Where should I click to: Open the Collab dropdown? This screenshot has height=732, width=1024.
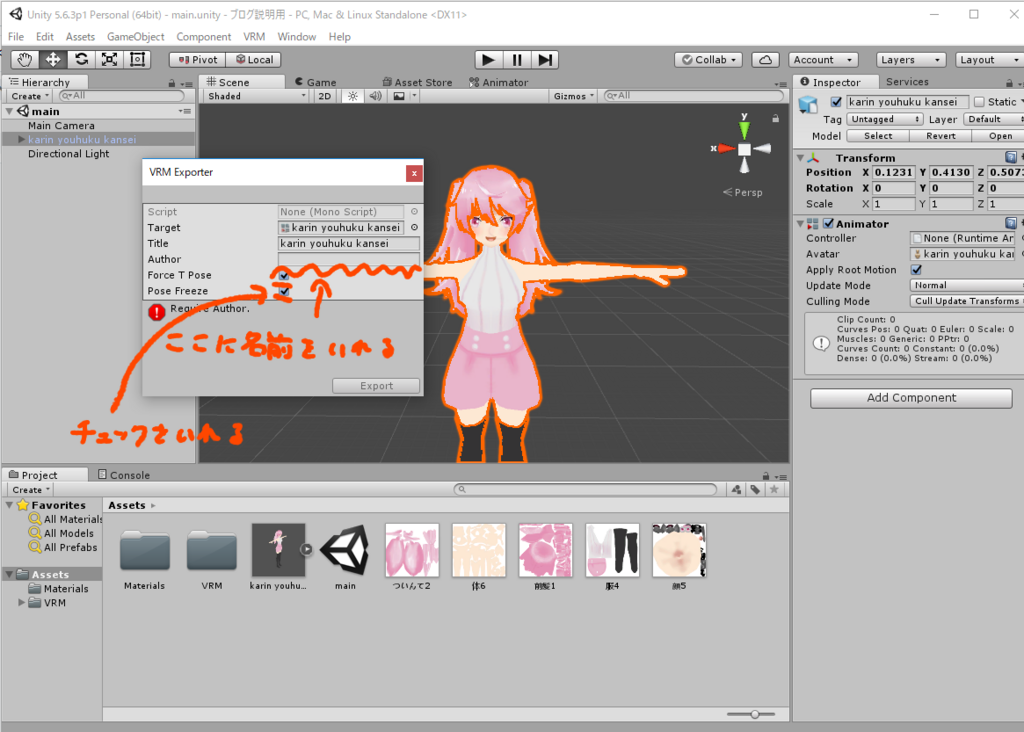point(709,59)
